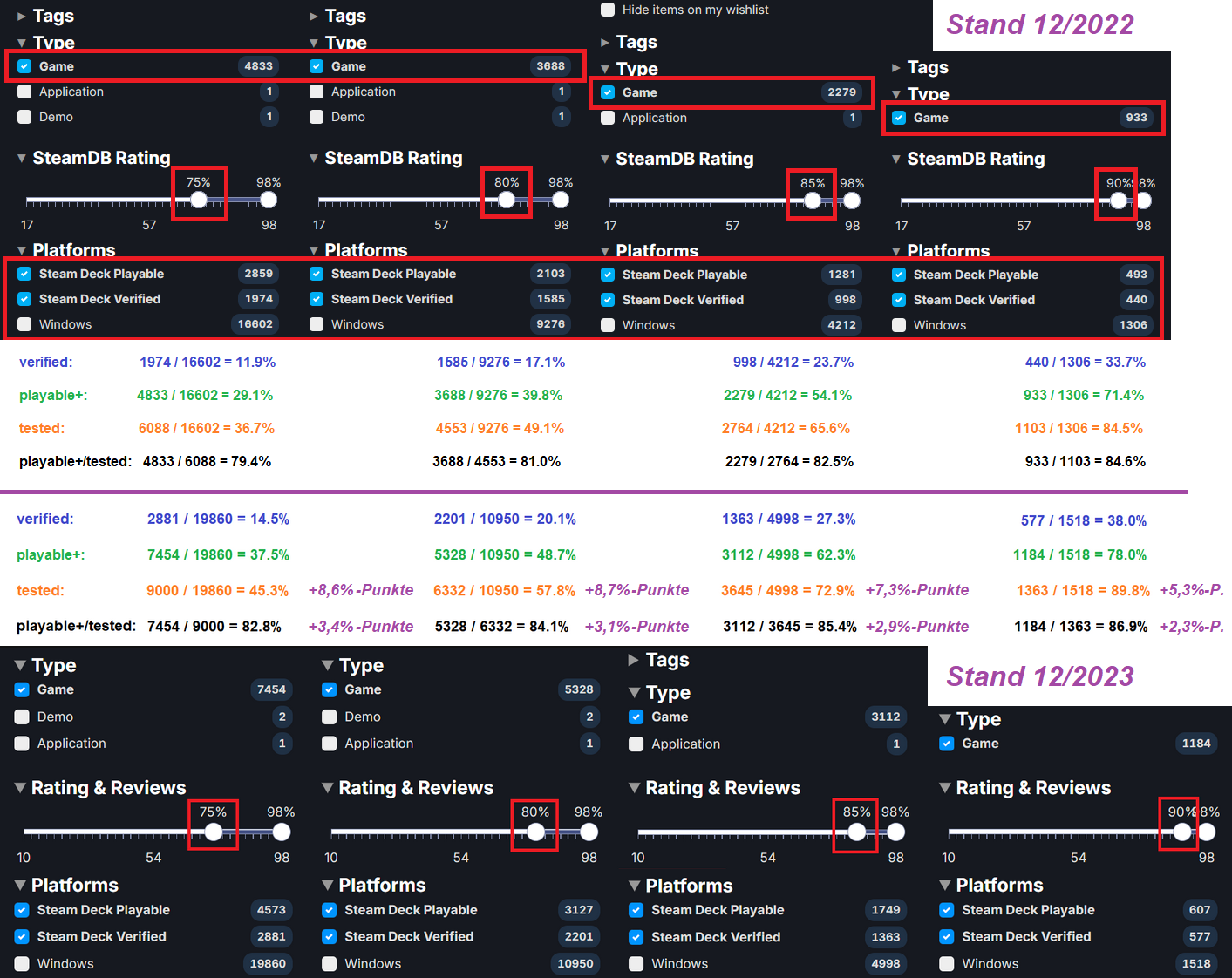This screenshot has height=978, width=1232.
Task: Select text '933 / 1103 = 84.6%'
Action: click(x=1086, y=461)
